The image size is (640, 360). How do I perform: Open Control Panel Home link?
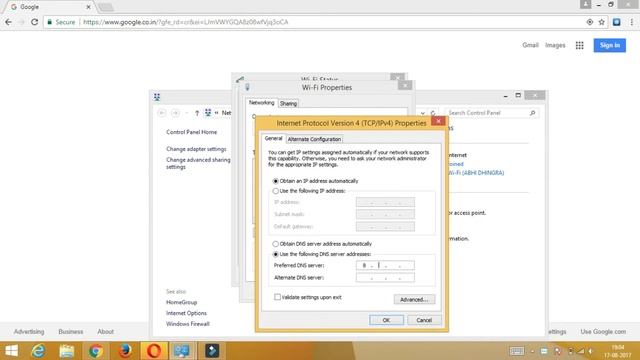191,132
